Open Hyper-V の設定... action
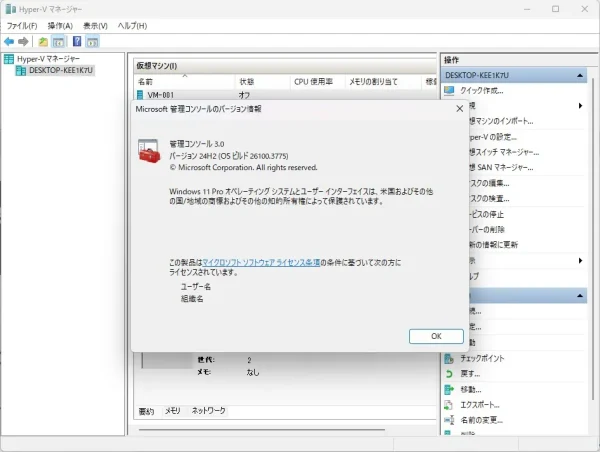 tap(493, 137)
